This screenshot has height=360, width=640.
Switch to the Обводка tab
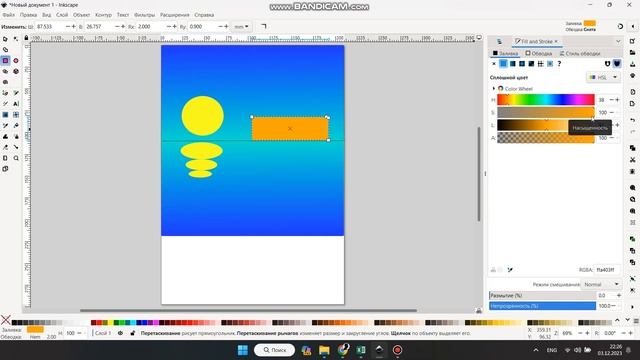click(x=539, y=53)
